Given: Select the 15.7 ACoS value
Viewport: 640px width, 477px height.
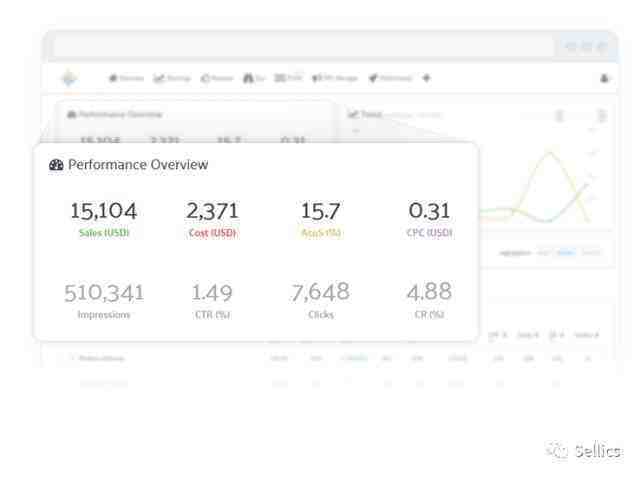Looking at the screenshot, I should point(320,211).
